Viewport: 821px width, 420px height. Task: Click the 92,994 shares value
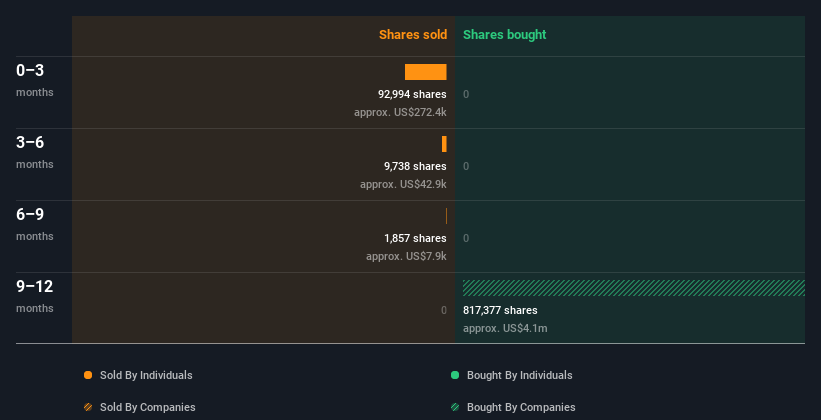[412, 94]
